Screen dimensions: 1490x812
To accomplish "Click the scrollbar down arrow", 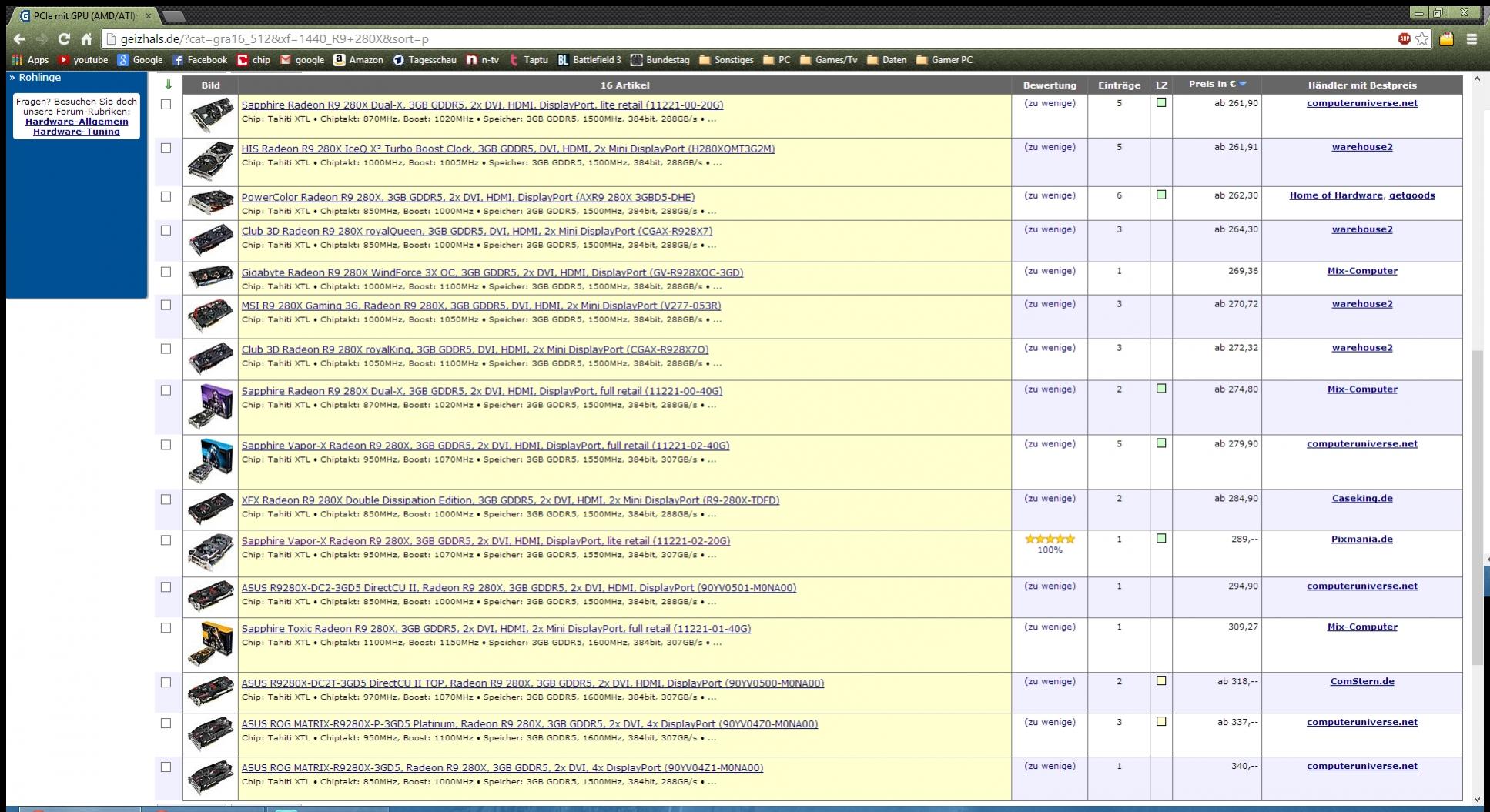I will [x=1477, y=800].
